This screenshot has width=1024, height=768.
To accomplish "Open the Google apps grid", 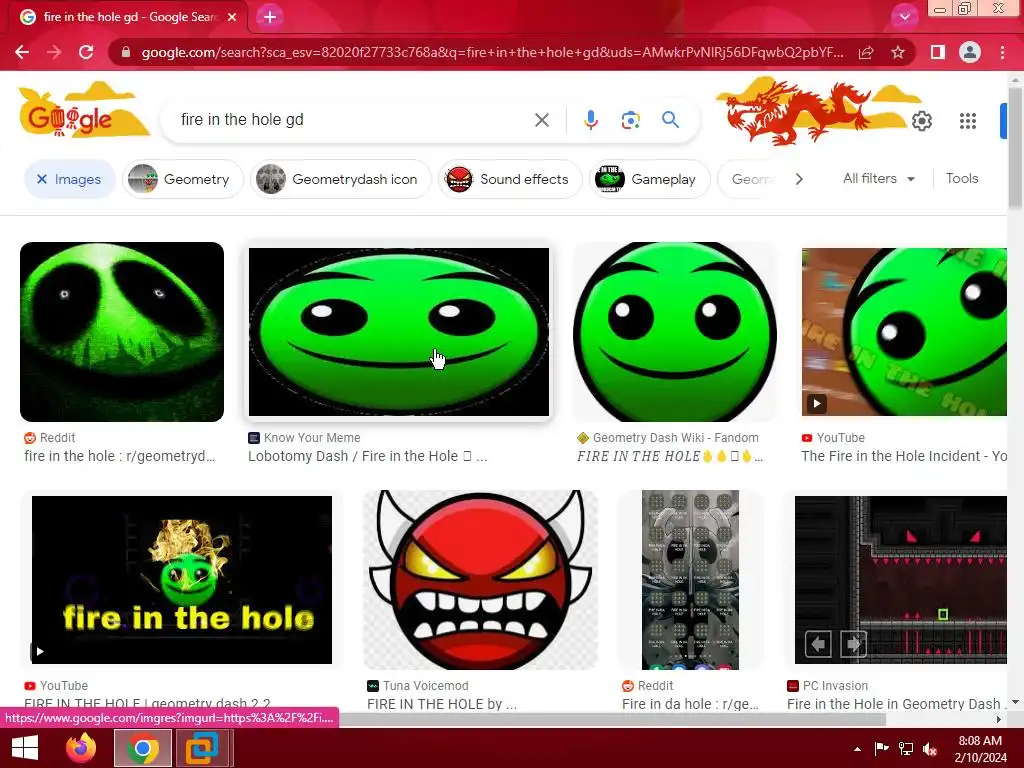I will click(968, 121).
